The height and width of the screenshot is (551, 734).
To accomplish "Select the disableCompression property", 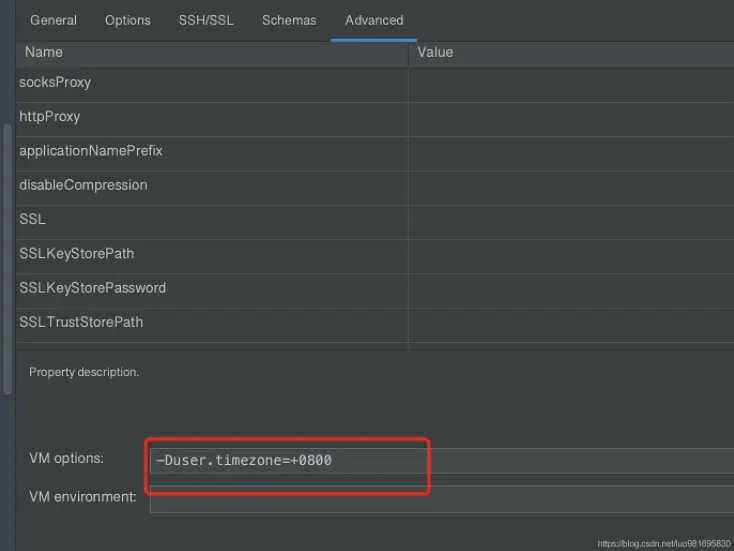I will (x=83, y=185).
